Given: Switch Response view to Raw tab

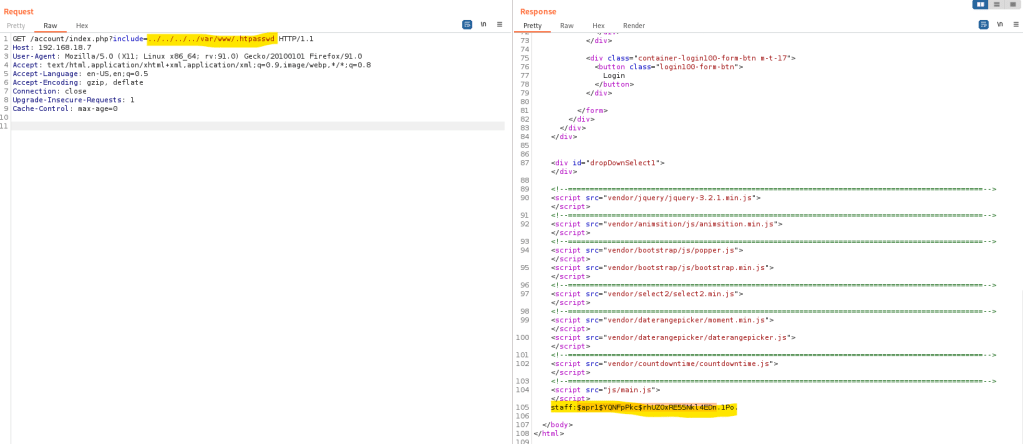Looking at the screenshot, I should pyautogui.click(x=566, y=25).
